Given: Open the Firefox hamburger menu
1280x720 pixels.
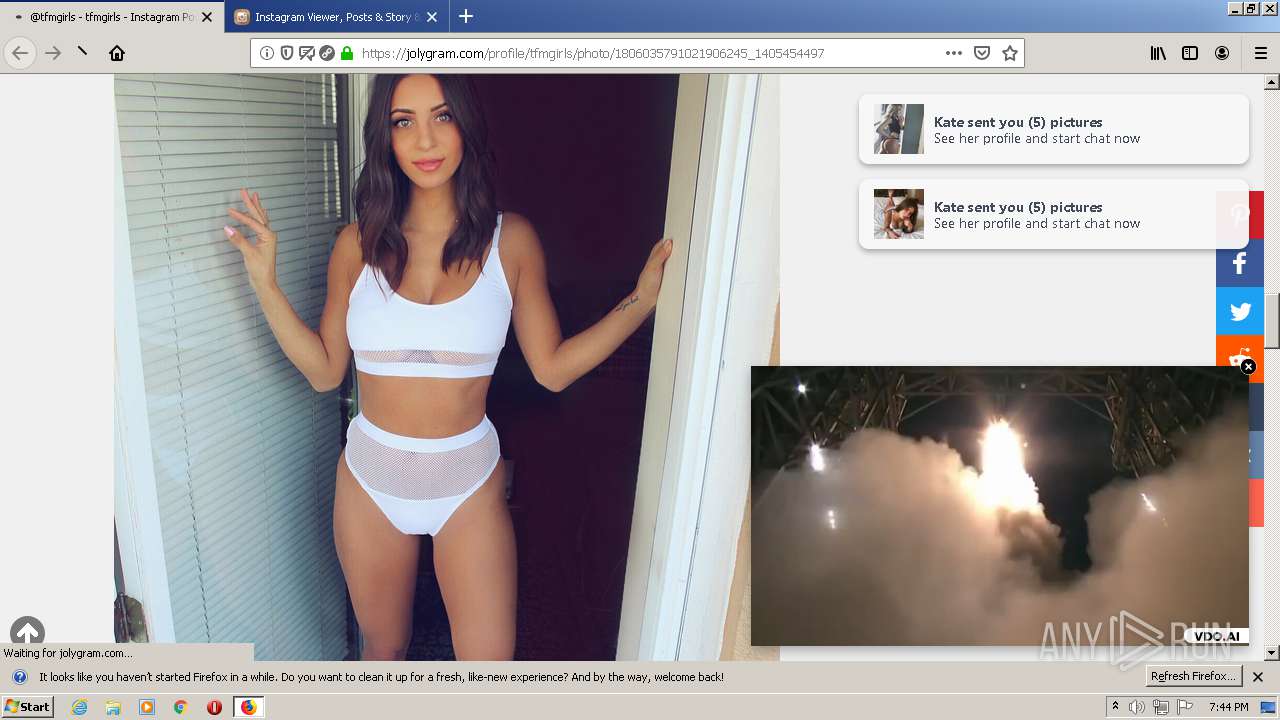Looking at the screenshot, I should pos(1261,53).
